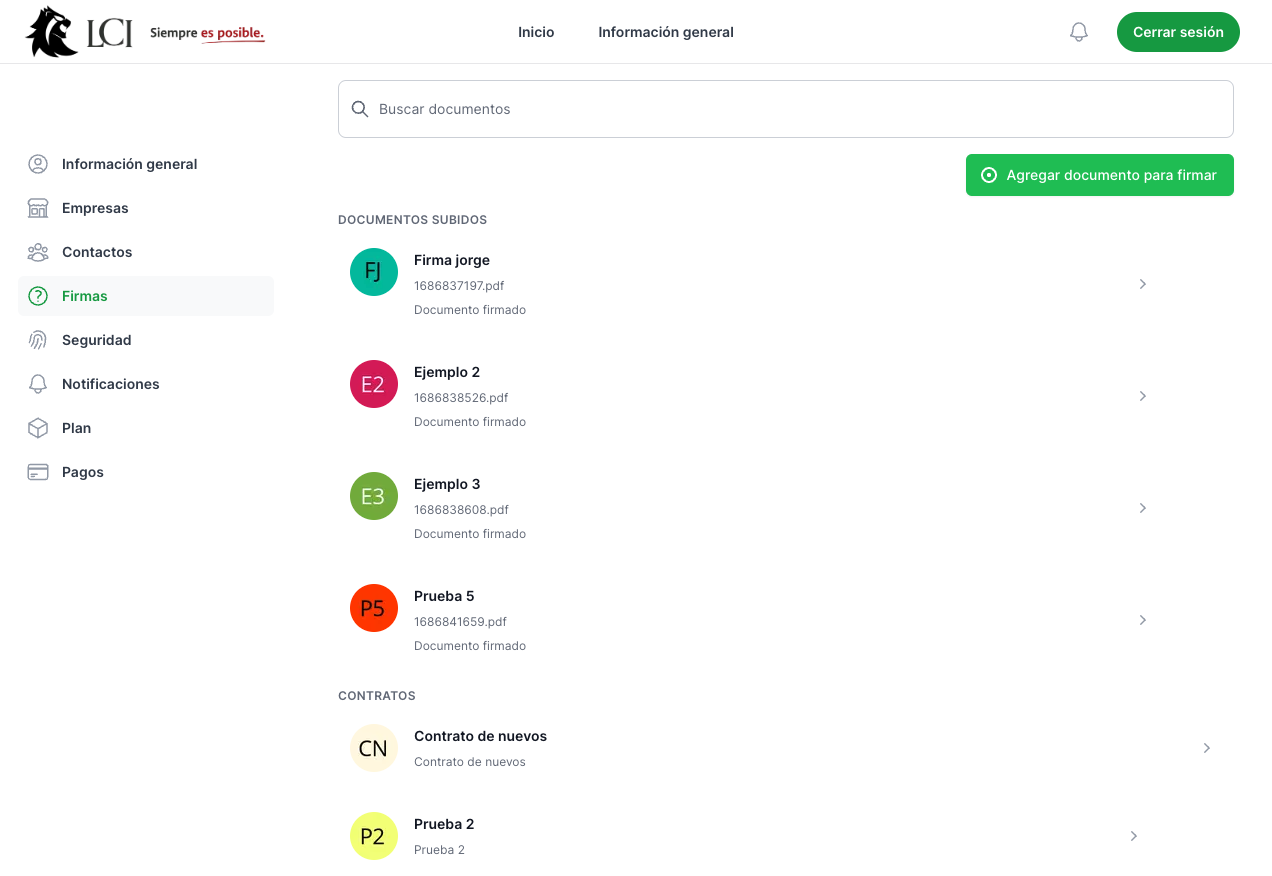Click the Pagos credit card icon
1272x876 pixels.
click(x=38, y=472)
